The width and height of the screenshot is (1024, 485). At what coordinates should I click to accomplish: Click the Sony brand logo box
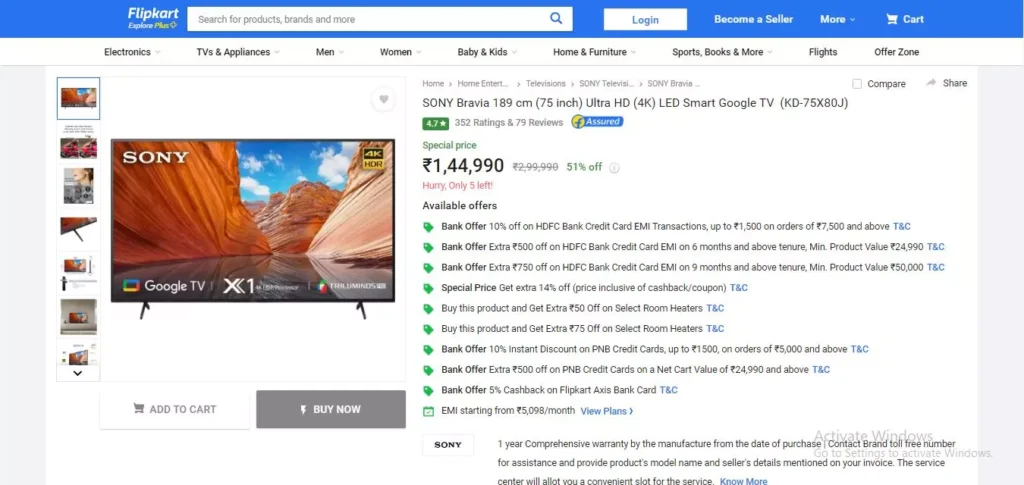pos(448,445)
